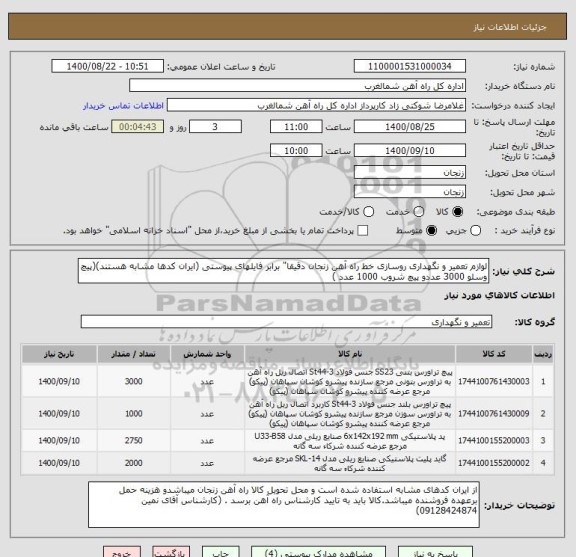The image size is (576, 557).
Task: Click the کد کالا column header
Action: click(x=494, y=354)
